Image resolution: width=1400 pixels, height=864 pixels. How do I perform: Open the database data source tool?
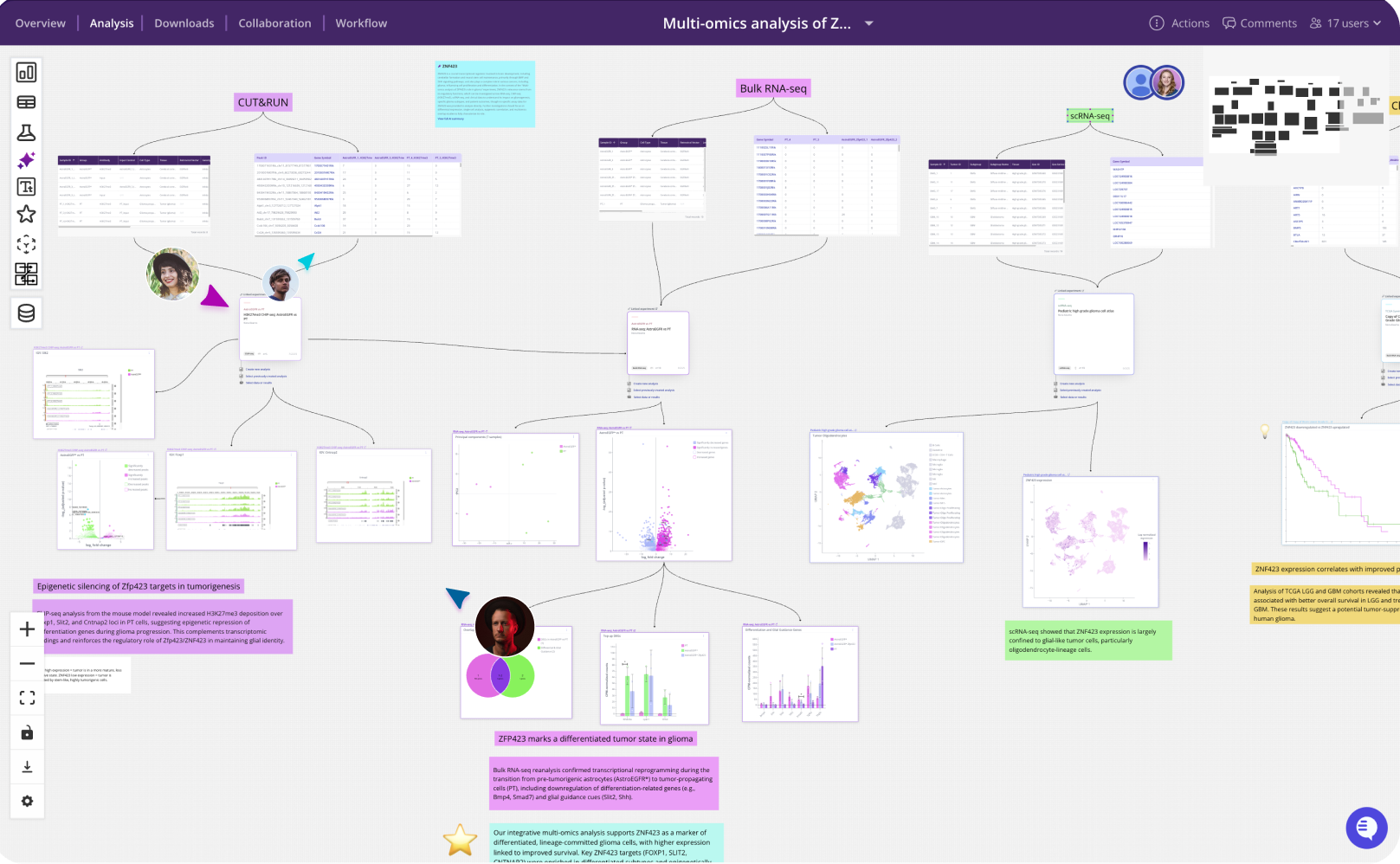[x=26, y=313]
